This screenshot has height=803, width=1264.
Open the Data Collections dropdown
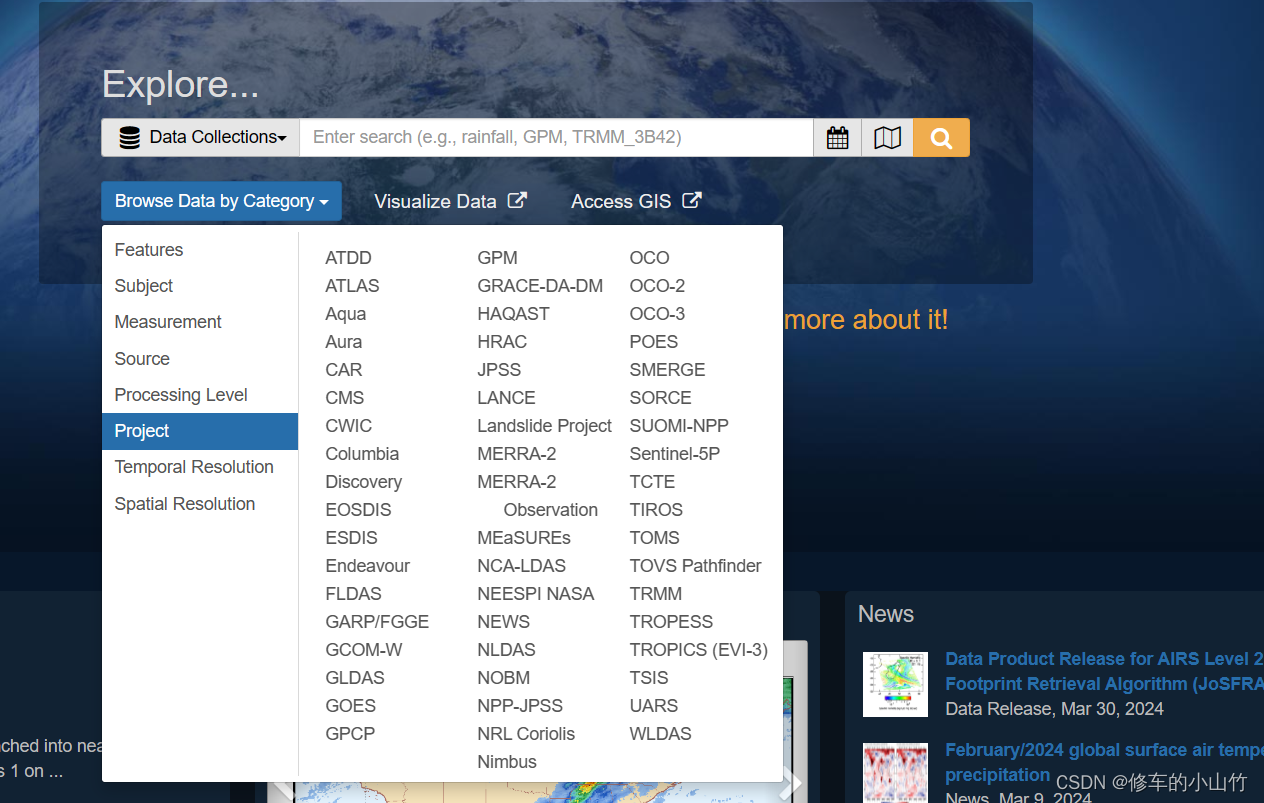201,138
